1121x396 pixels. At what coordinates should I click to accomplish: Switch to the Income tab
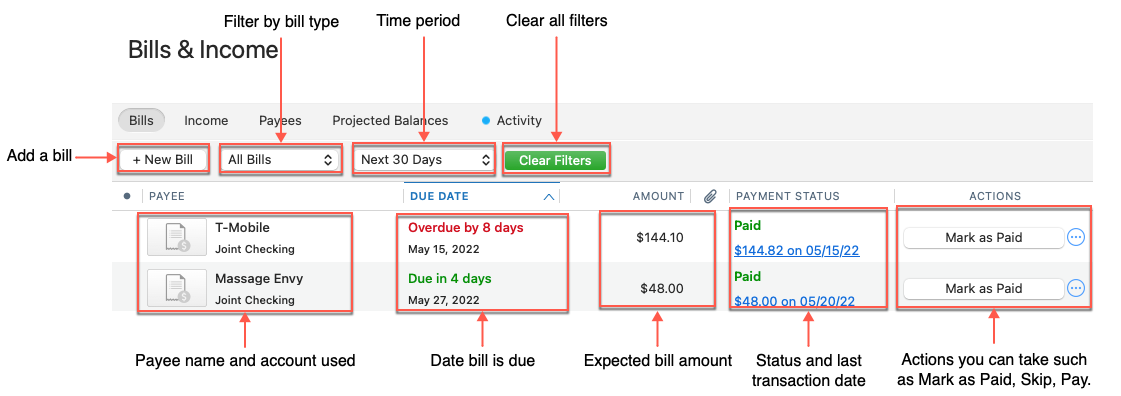point(206,121)
